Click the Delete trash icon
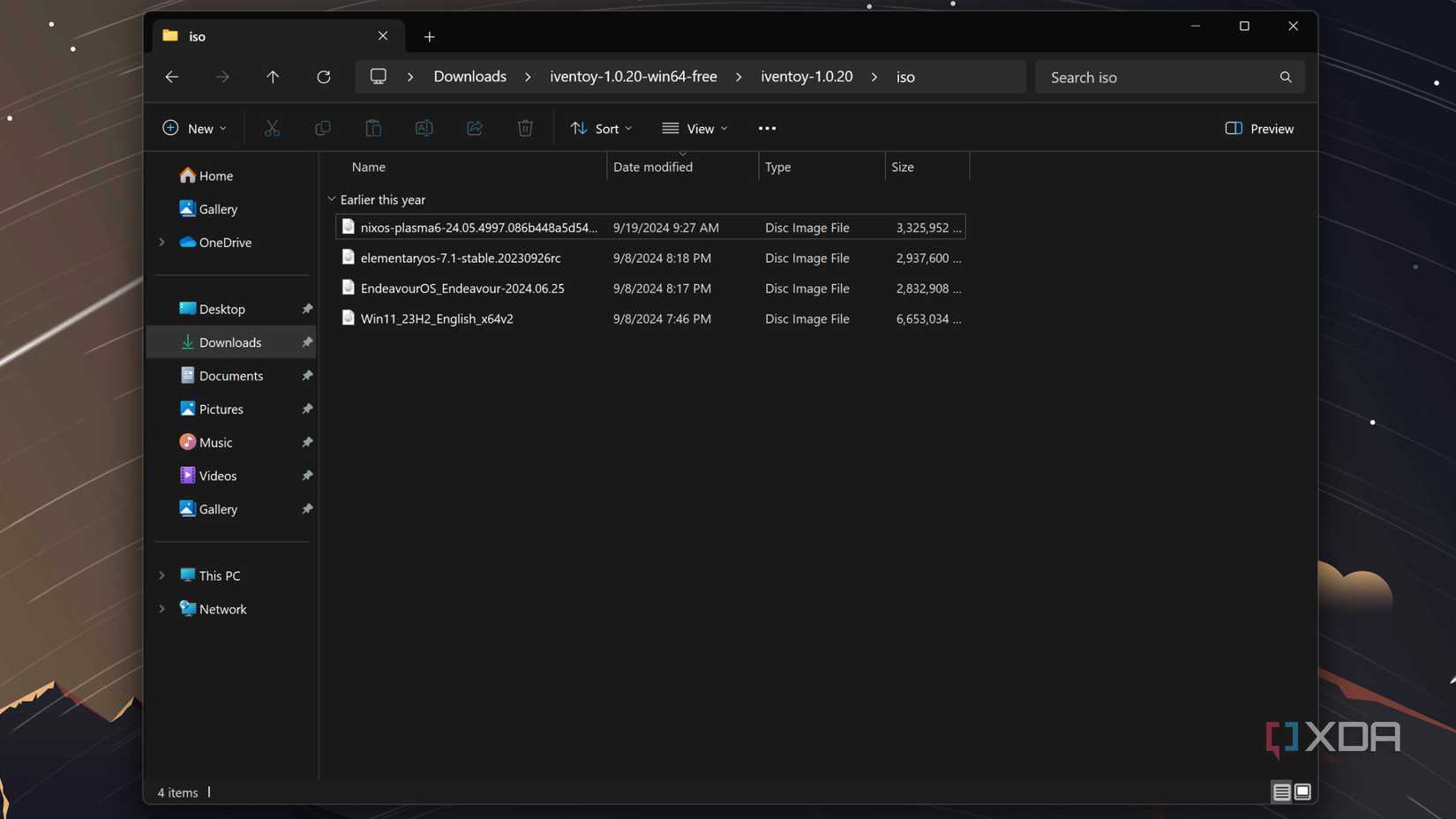Screen dimensions: 1456x819 525,128
